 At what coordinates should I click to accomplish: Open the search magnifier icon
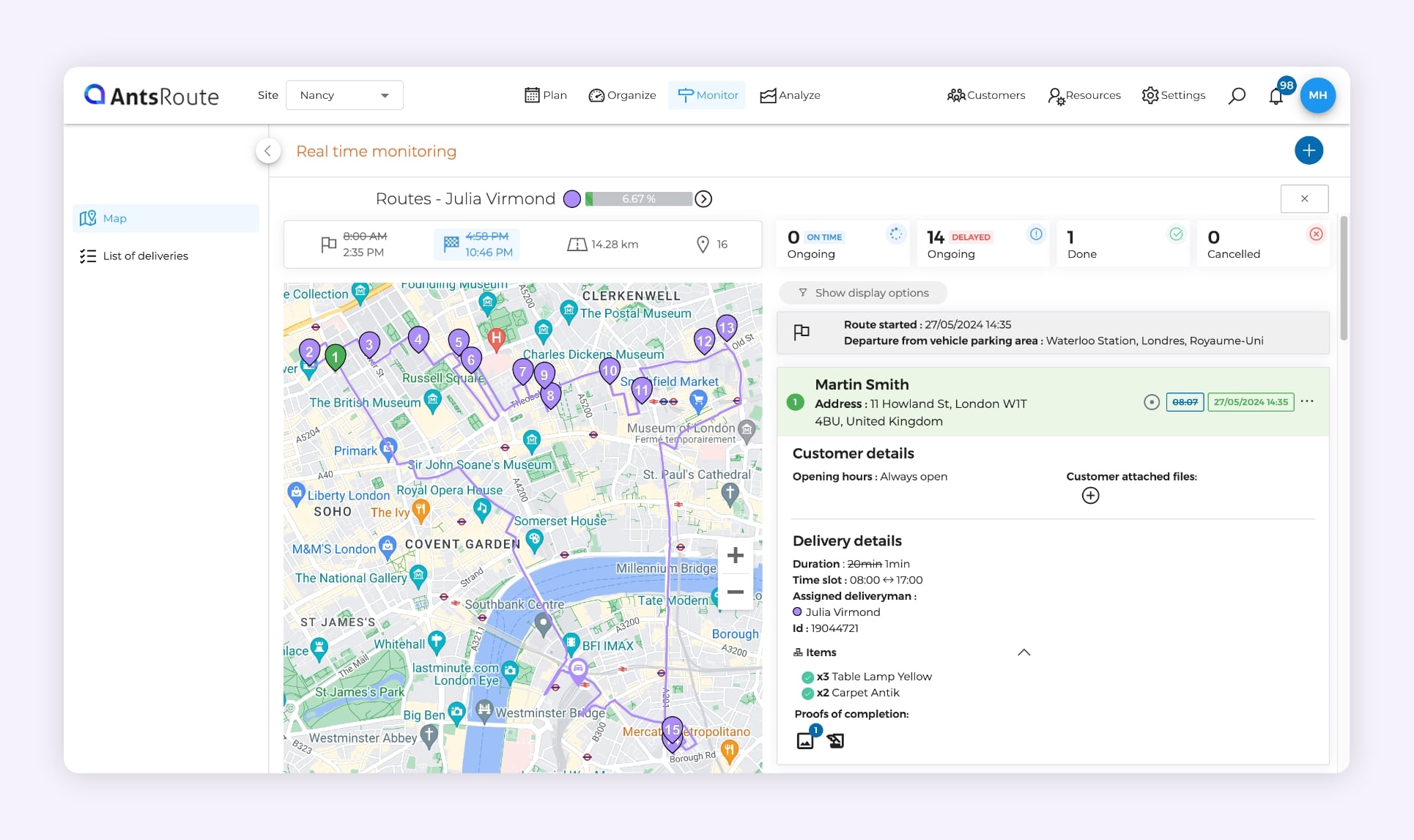point(1237,95)
